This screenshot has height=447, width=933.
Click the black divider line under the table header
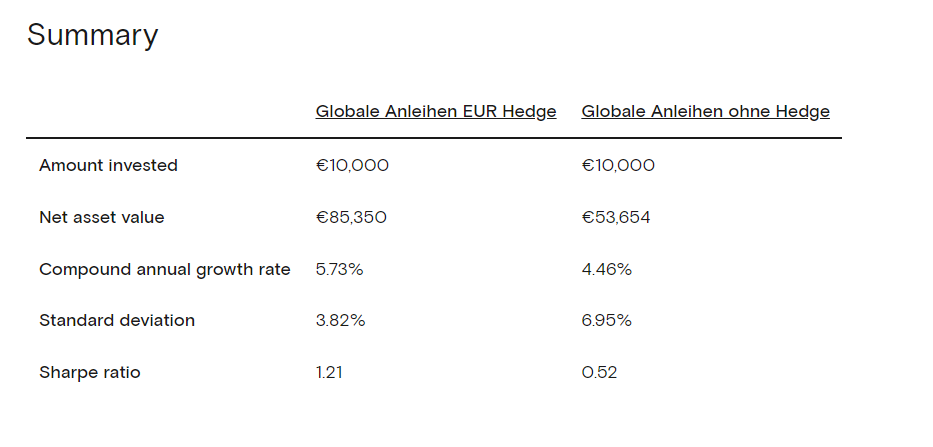point(433,138)
